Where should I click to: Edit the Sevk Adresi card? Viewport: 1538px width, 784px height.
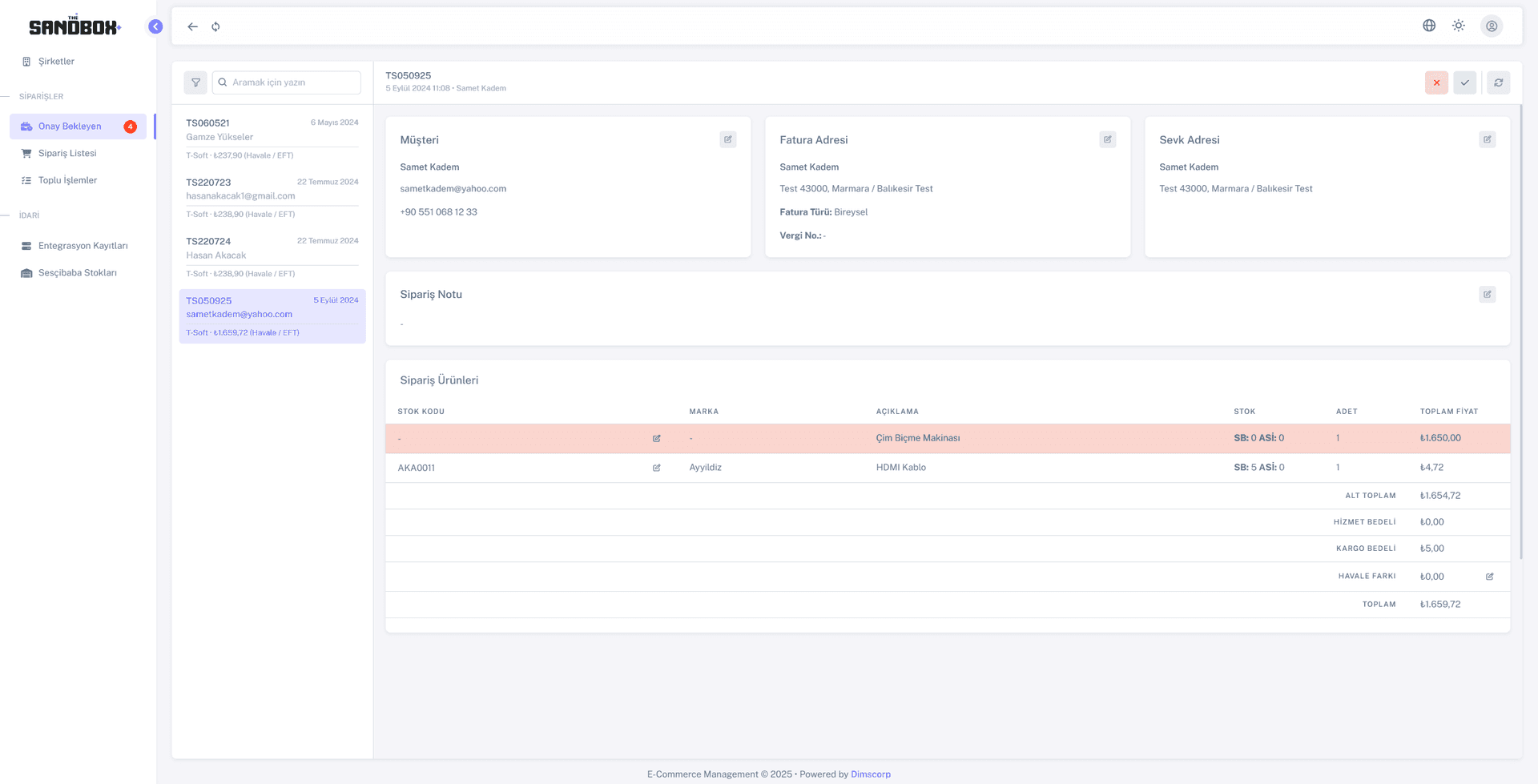[x=1487, y=139]
